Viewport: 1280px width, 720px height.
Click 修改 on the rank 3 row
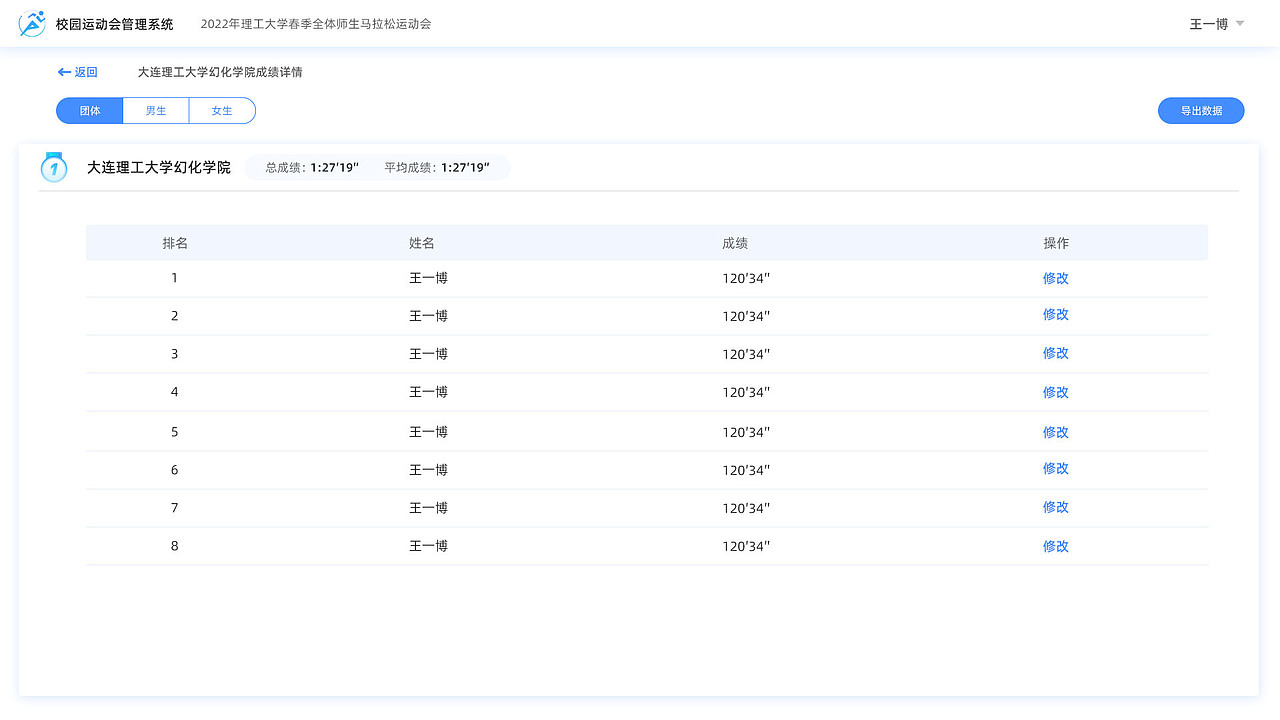point(1055,353)
